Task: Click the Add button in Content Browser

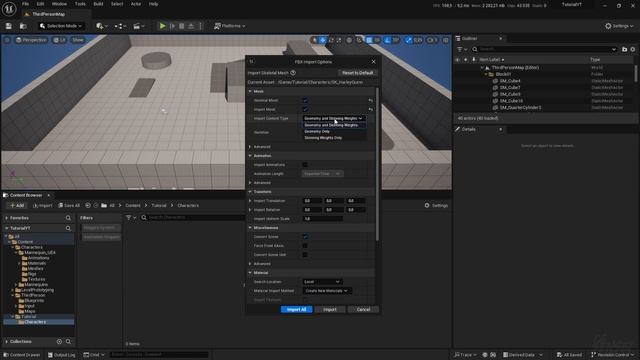Action: 17,205
